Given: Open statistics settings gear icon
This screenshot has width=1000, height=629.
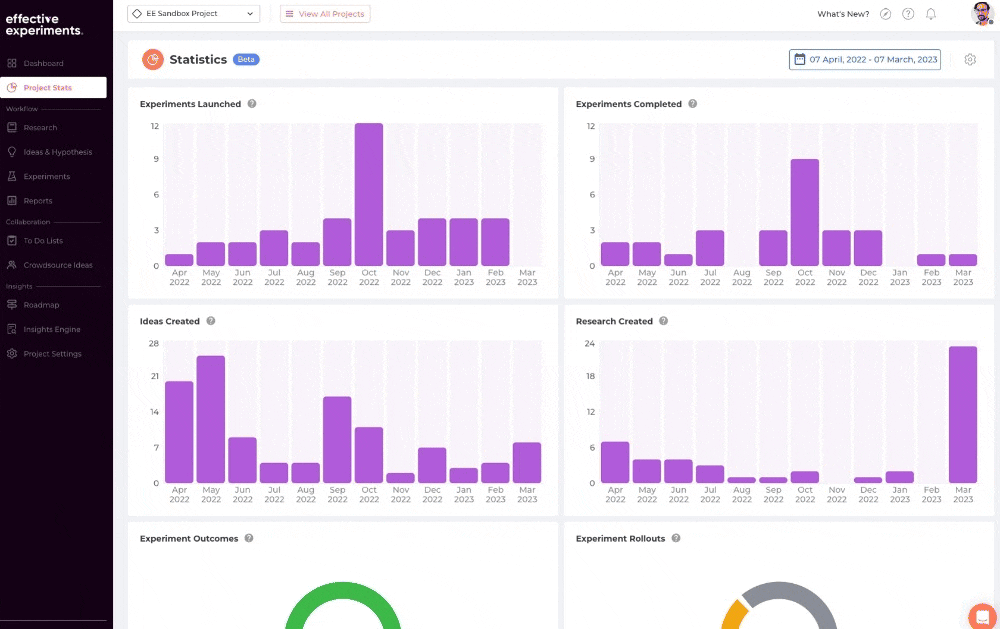Looking at the screenshot, I should pyautogui.click(x=970, y=59).
